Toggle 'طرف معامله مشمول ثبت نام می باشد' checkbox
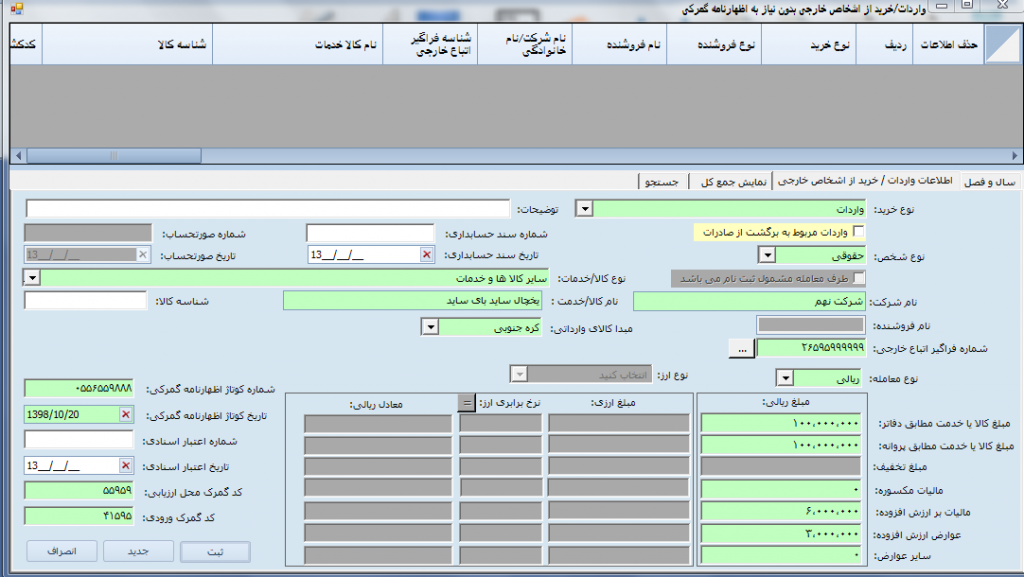Image resolution: width=1024 pixels, height=577 pixels. (x=859, y=278)
